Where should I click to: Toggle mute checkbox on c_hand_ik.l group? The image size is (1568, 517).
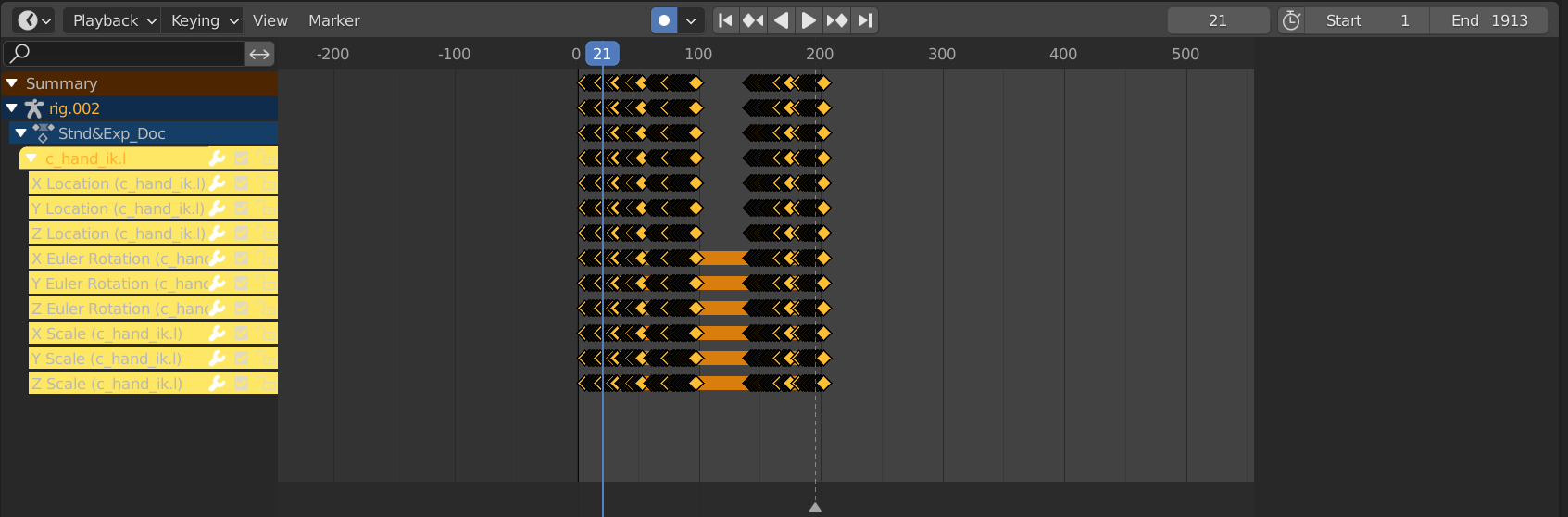(242, 158)
